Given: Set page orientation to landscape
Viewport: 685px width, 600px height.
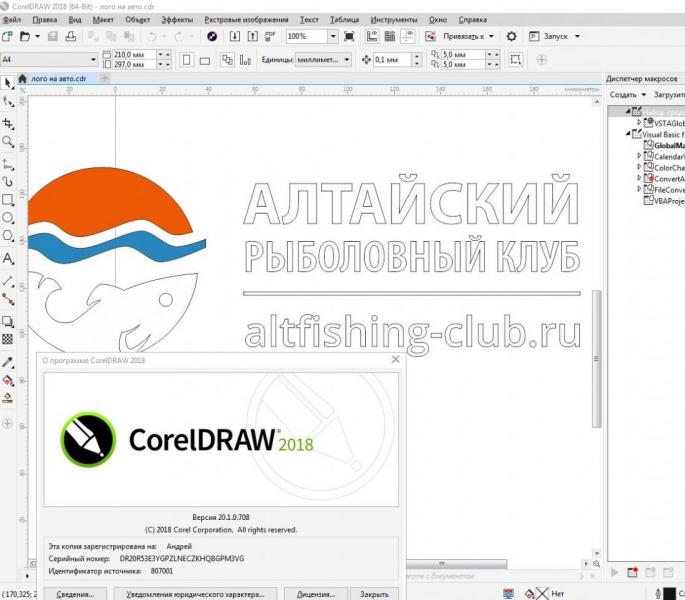Looking at the screenshot, I should pyautogui.click(x=204, y=60).
